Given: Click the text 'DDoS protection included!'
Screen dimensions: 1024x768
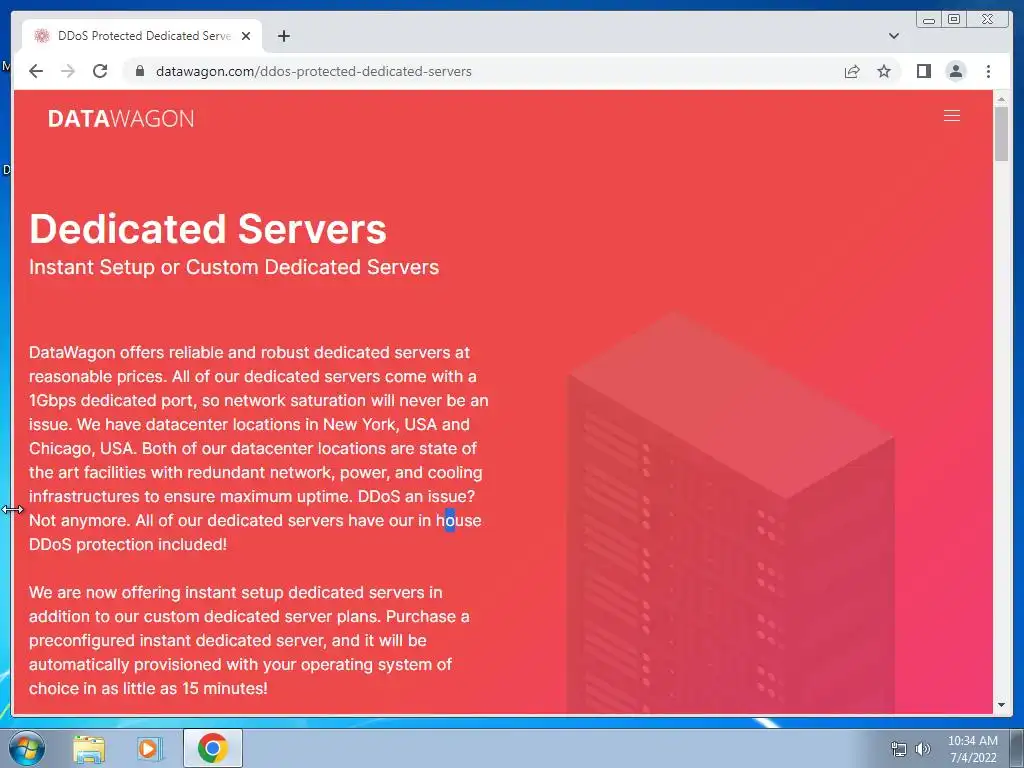Looking at the screenshot, I should pyautogui.click(x=128, y=544).
